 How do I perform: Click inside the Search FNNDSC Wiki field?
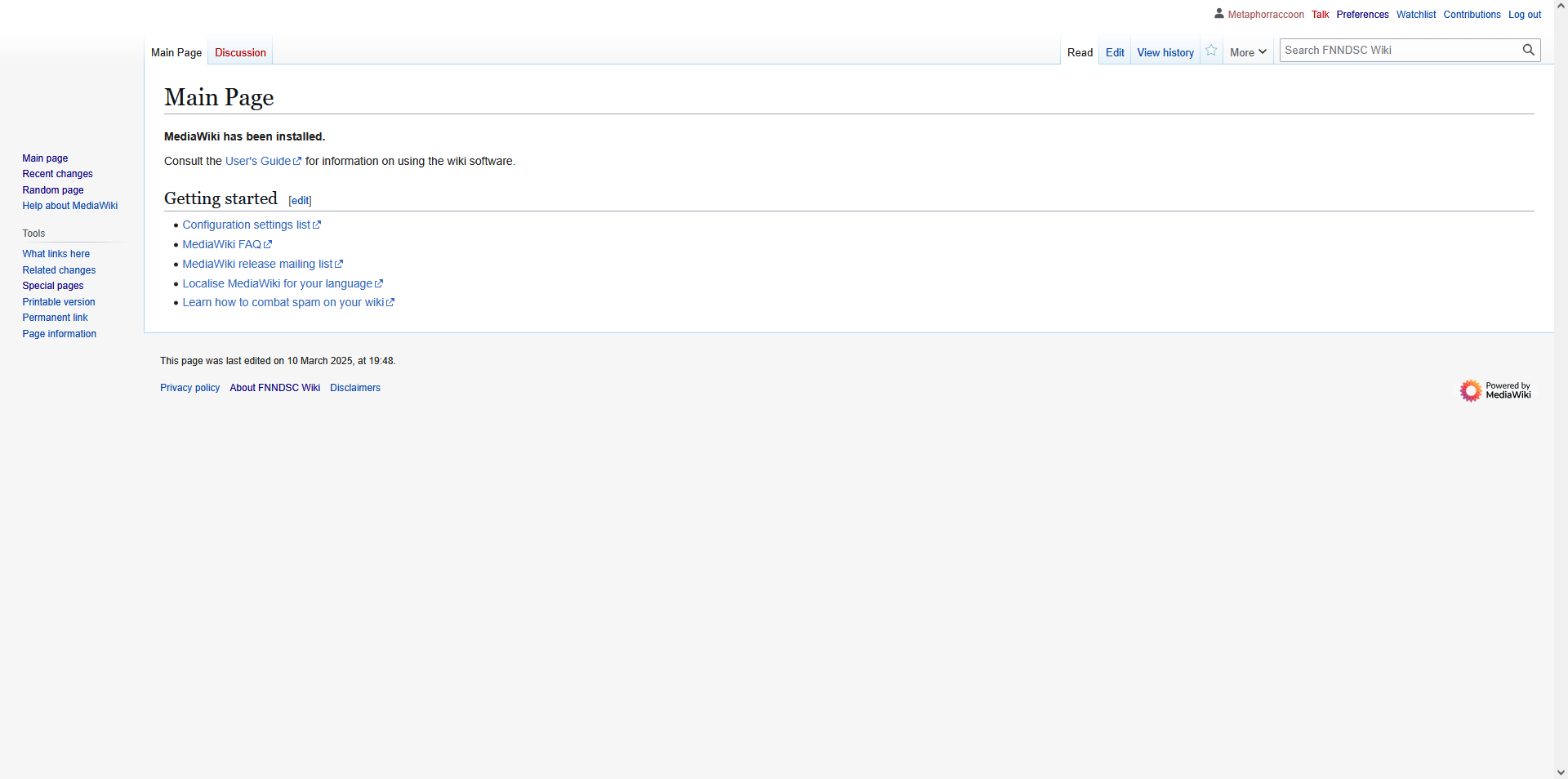click(x=1400, y=50)
